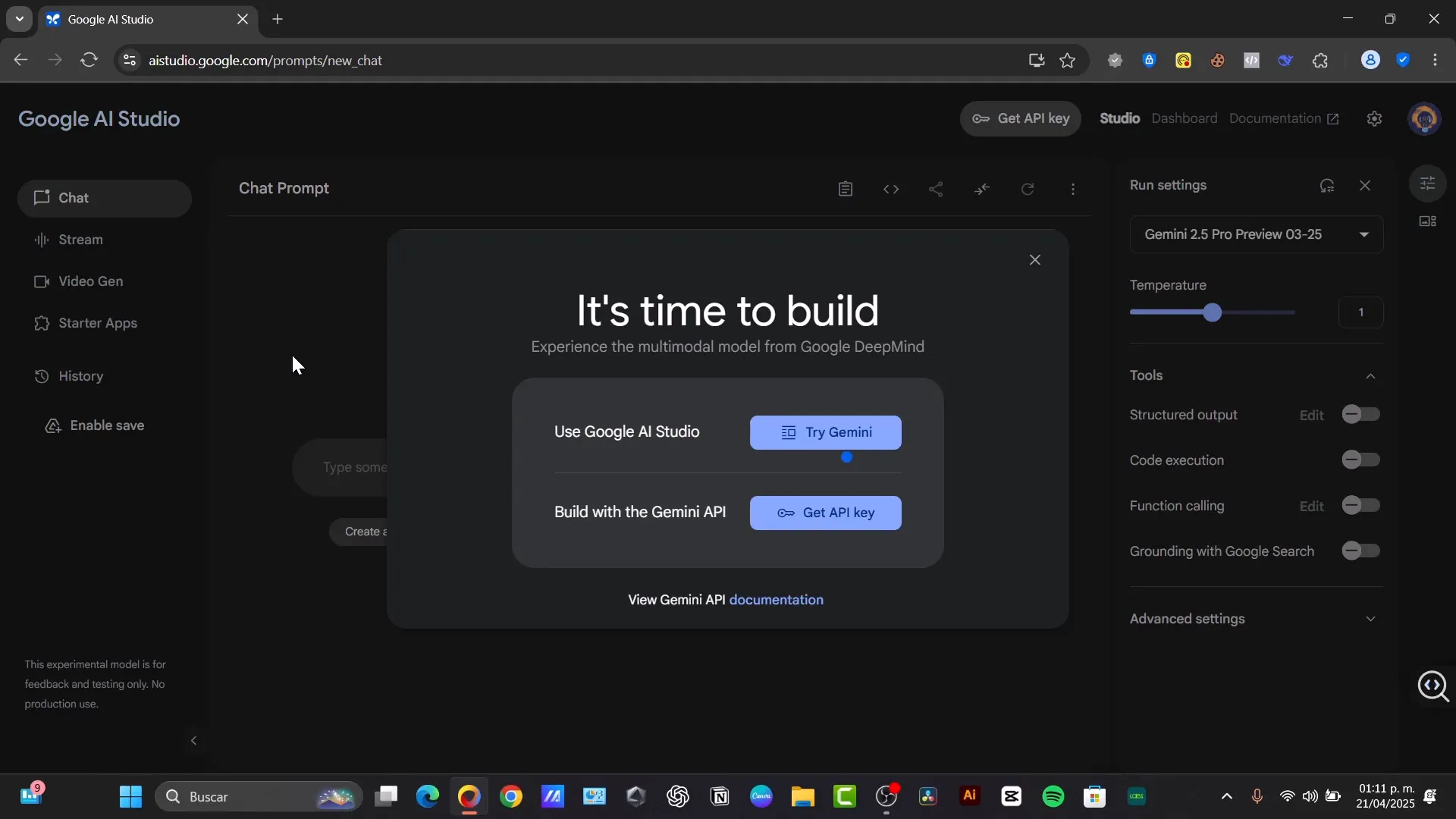Screen dimensions: 1456x819
Task: Open the Gemini 2.5 Pro model dropdown
Action: 1255,234
